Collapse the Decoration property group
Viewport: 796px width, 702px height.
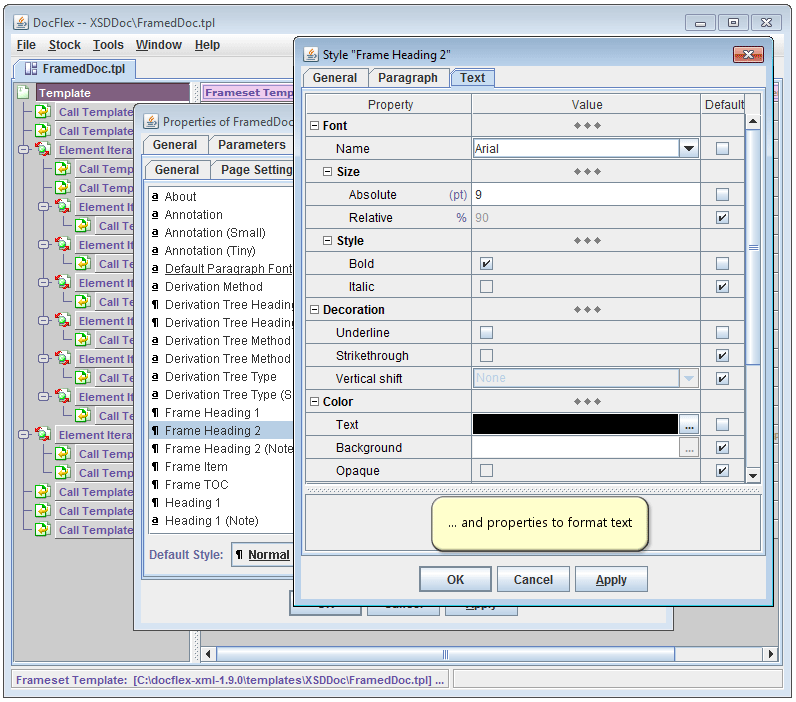[x=315, y=310]
